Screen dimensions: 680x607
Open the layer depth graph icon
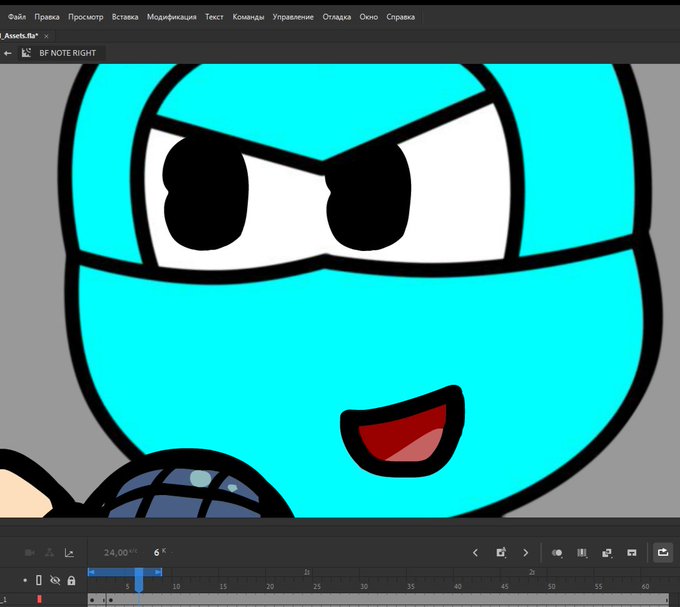click(x=69, y=552)
